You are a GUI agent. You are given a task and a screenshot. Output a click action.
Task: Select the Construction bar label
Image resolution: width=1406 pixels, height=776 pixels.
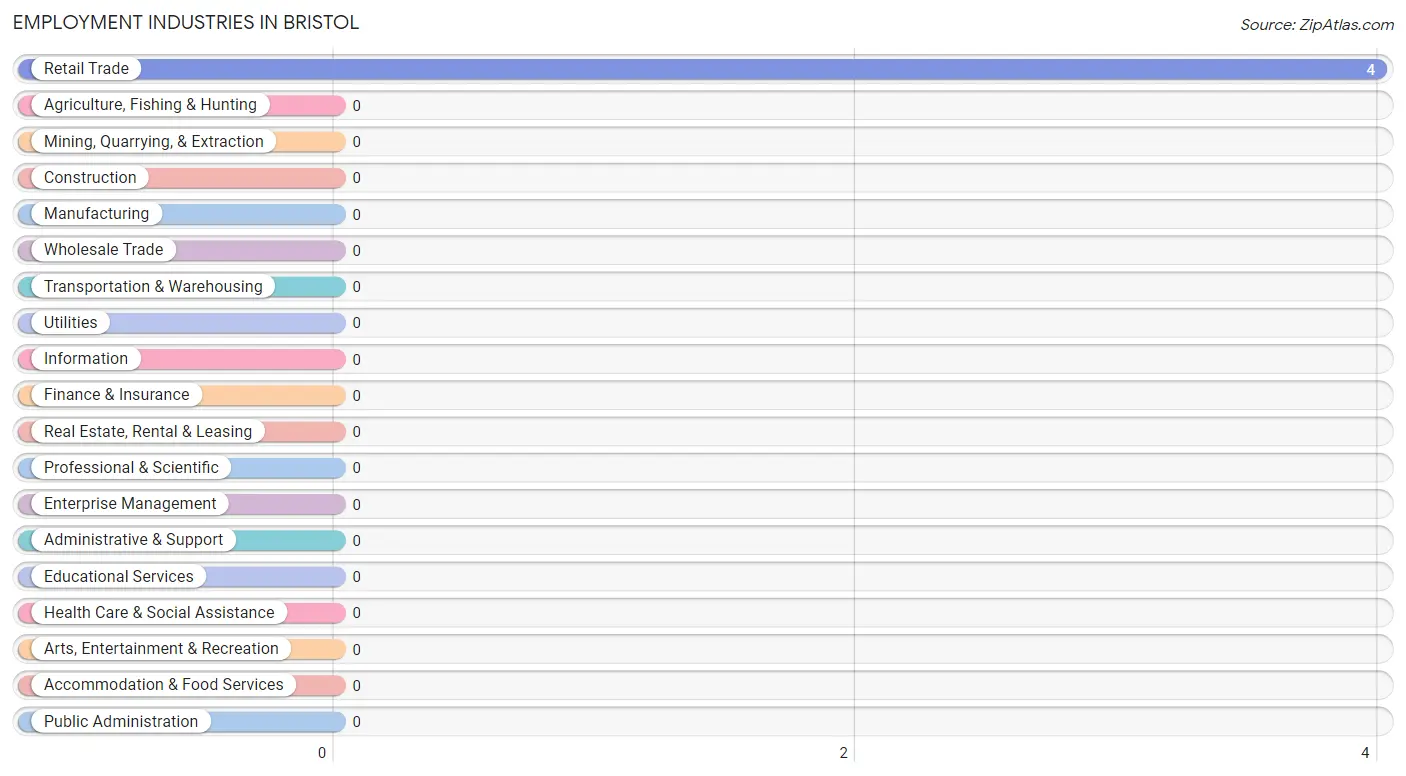pos(90,178)
